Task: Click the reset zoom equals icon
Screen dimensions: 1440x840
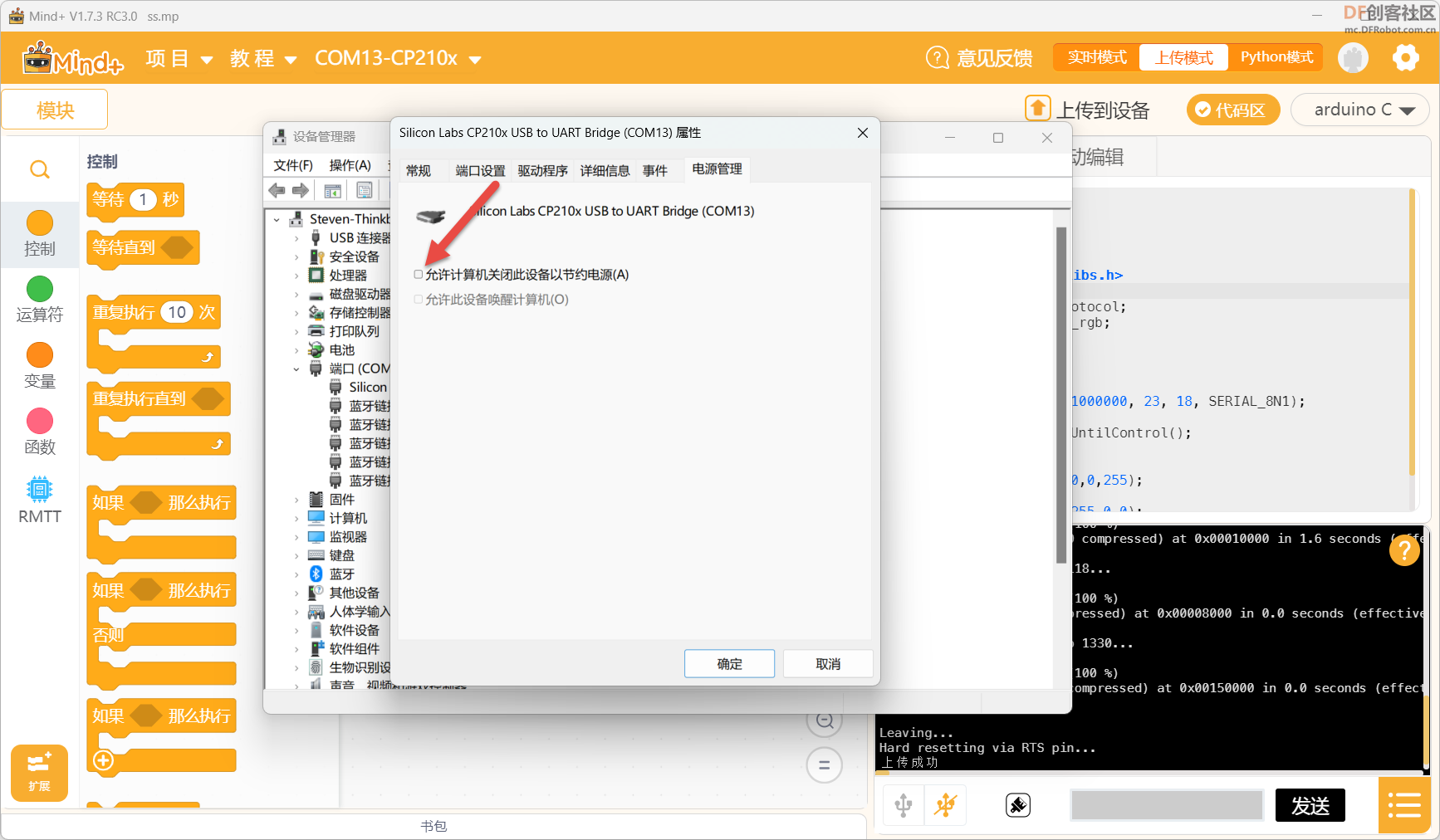Action: click(825, 764)
